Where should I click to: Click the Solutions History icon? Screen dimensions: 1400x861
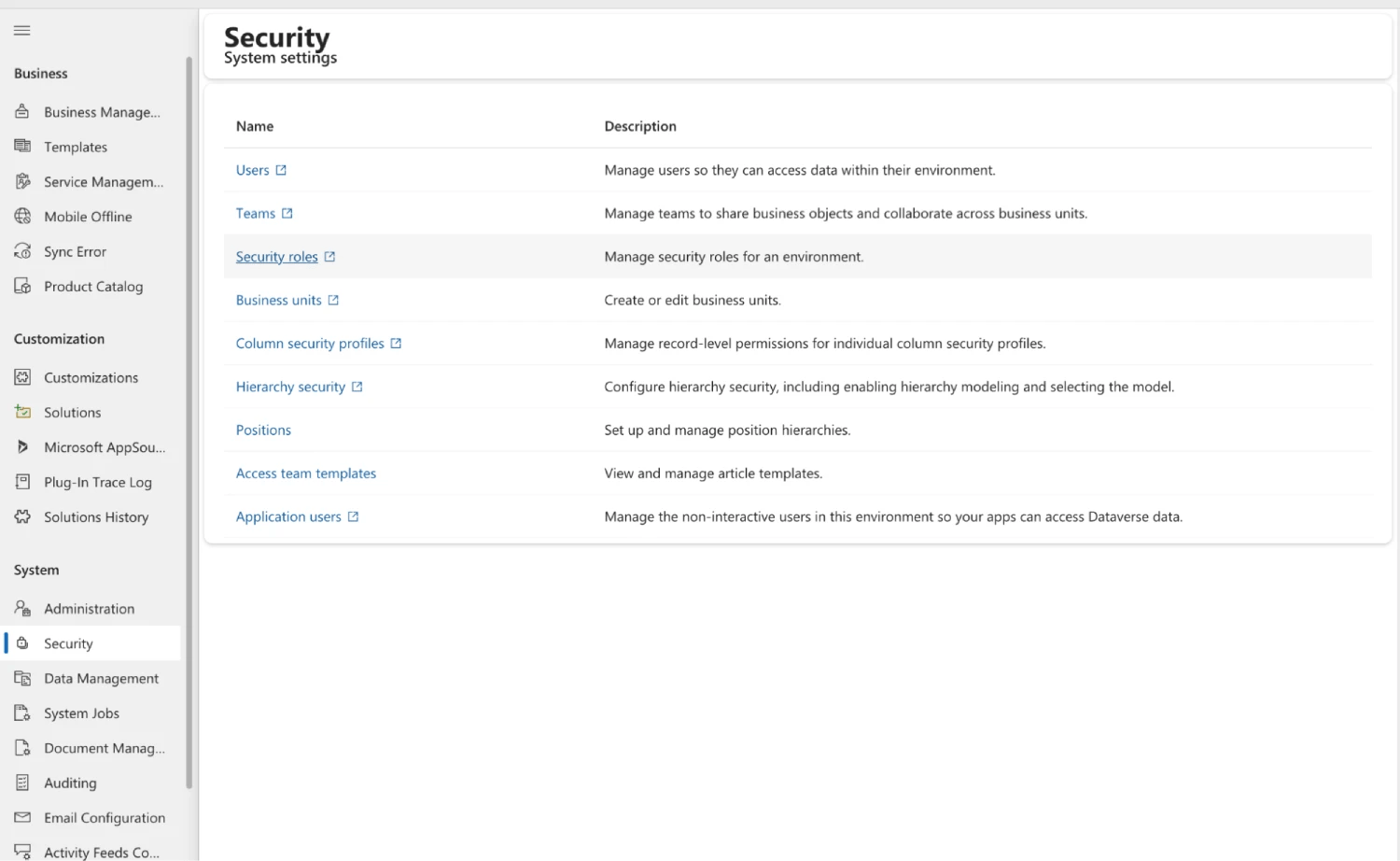point(23,516)
